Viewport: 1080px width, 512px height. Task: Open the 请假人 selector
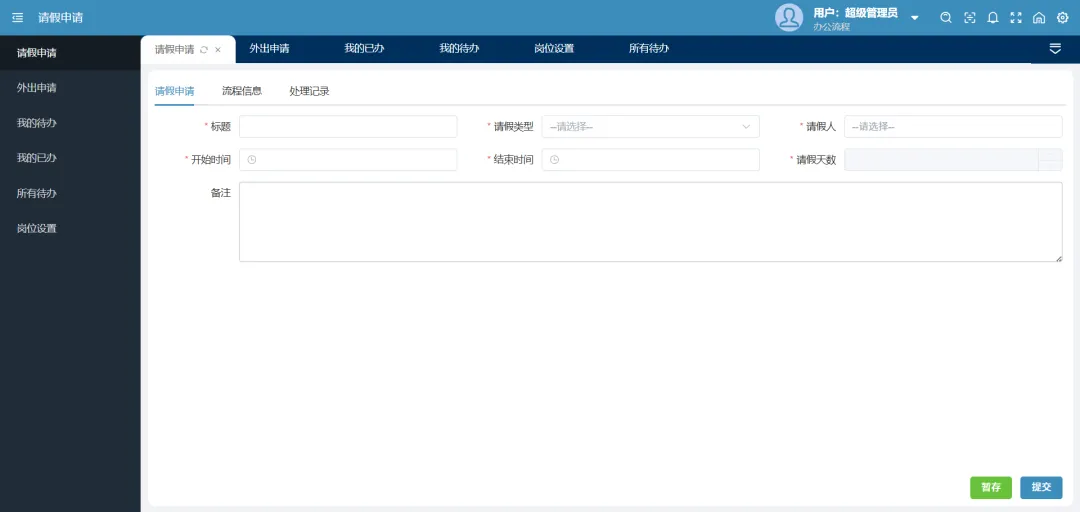pos(953,127)
